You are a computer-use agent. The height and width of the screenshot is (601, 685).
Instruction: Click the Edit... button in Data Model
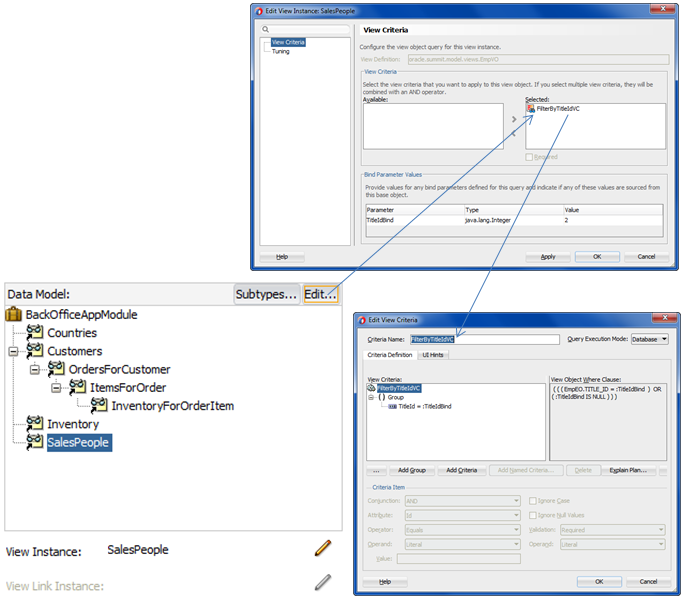320,294
